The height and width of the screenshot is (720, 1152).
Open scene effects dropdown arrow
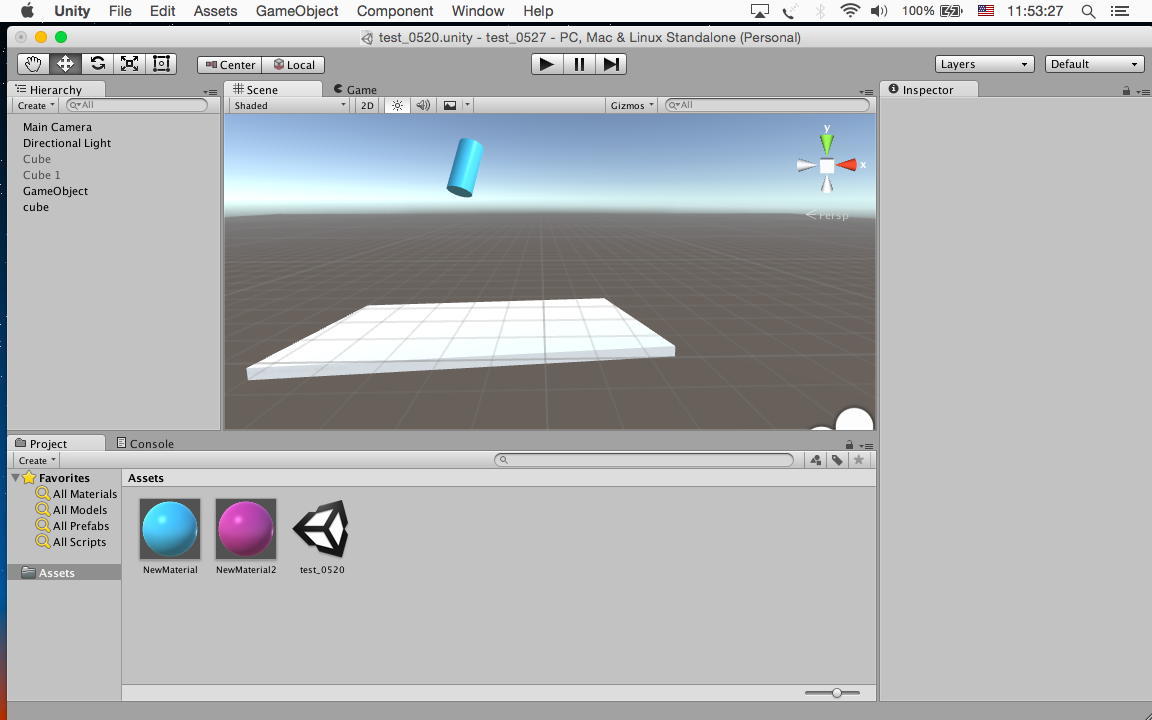pos(467,105)
